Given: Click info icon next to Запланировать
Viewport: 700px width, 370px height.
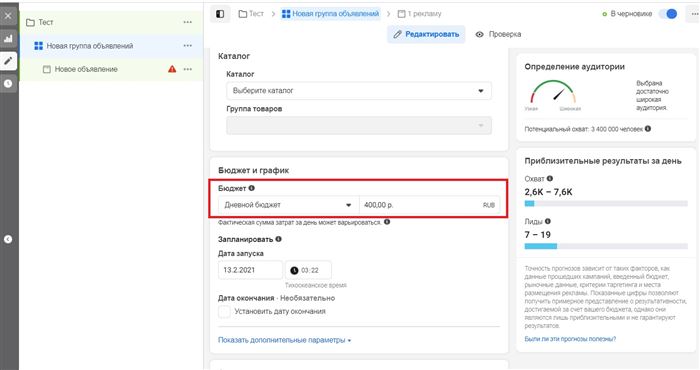Looking at the screenshot, I should [279, 239].
